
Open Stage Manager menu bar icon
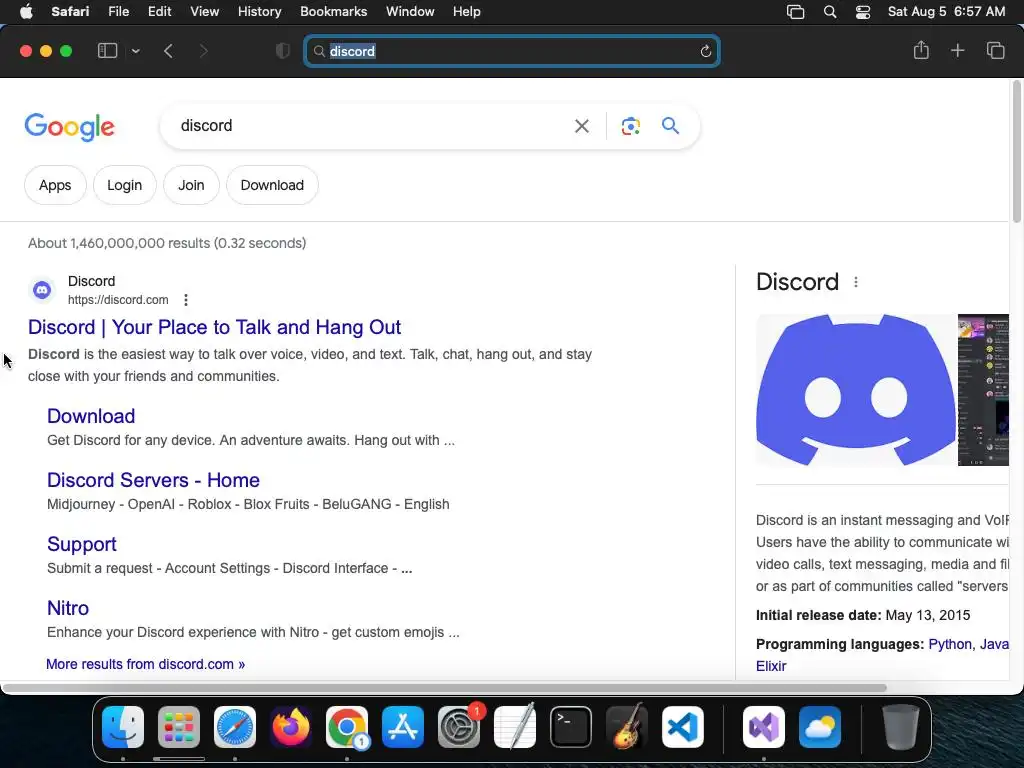pos(795,12)
